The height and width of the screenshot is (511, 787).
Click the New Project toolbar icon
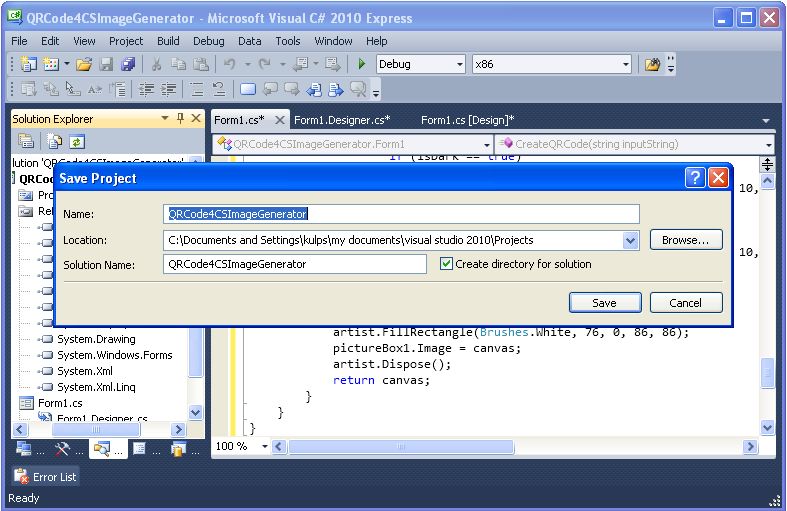click(29, 64)
